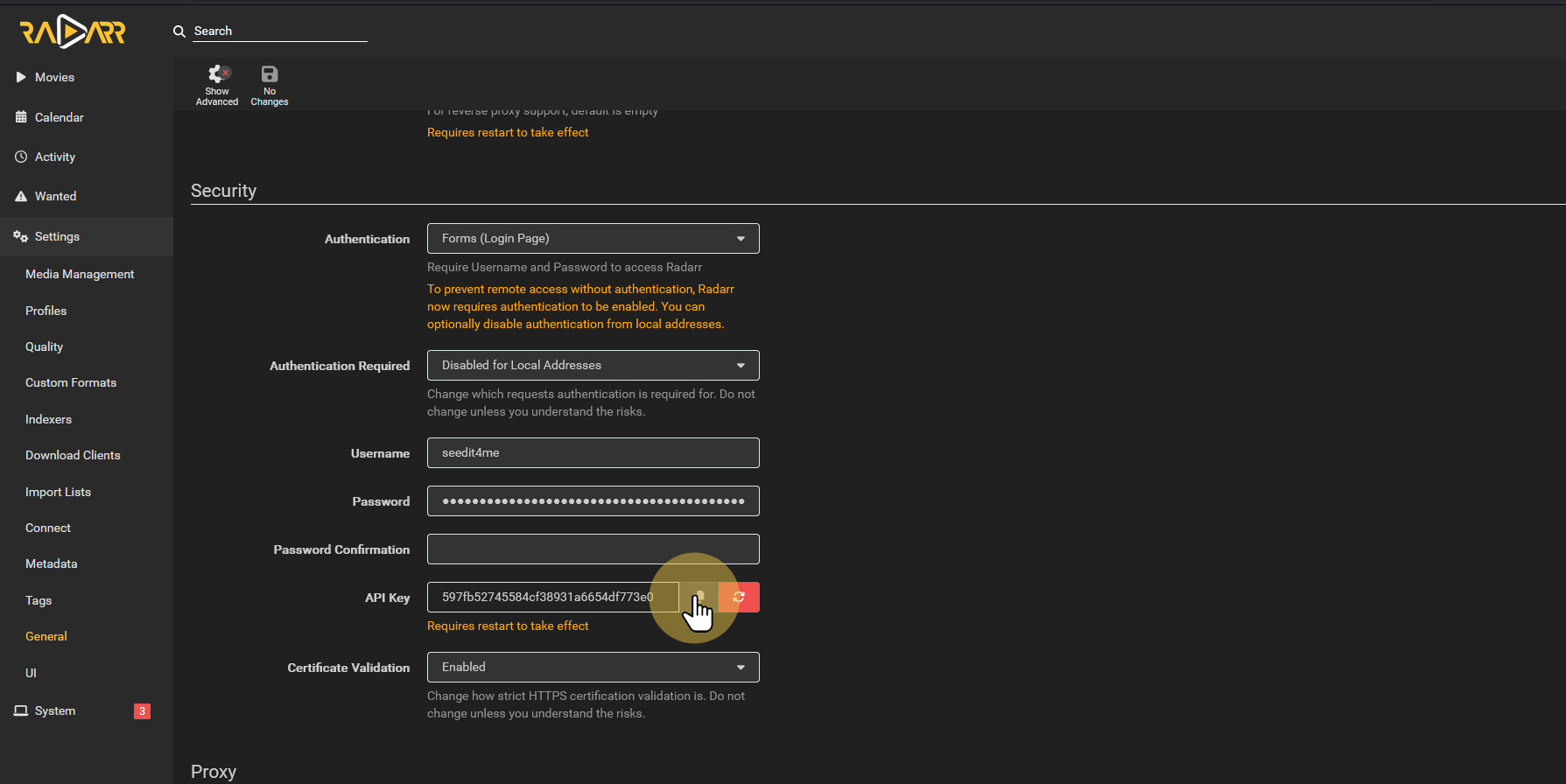Open Media Management settings
The width and height of the screenshot is (1566, 784).
point(80,274)
